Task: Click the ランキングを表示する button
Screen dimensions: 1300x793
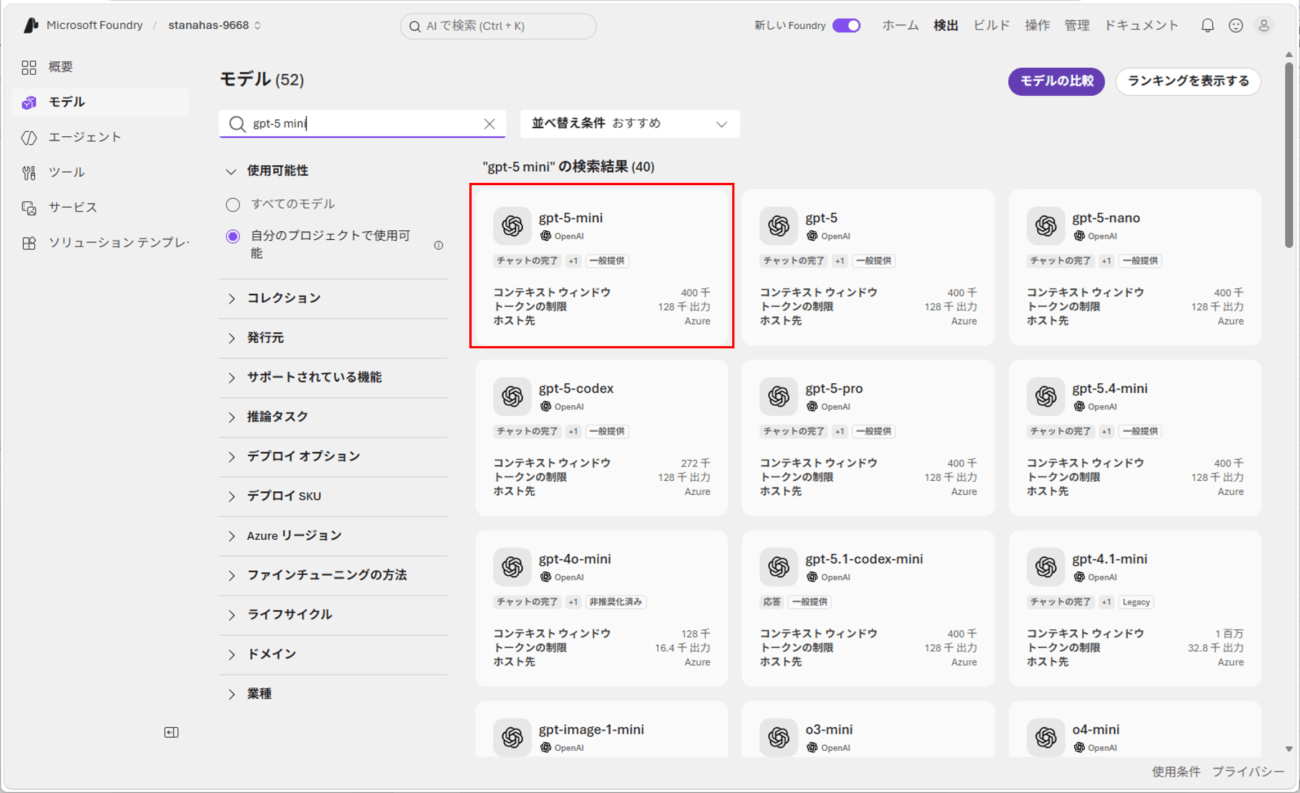Action: click(x=1188, y=81)
